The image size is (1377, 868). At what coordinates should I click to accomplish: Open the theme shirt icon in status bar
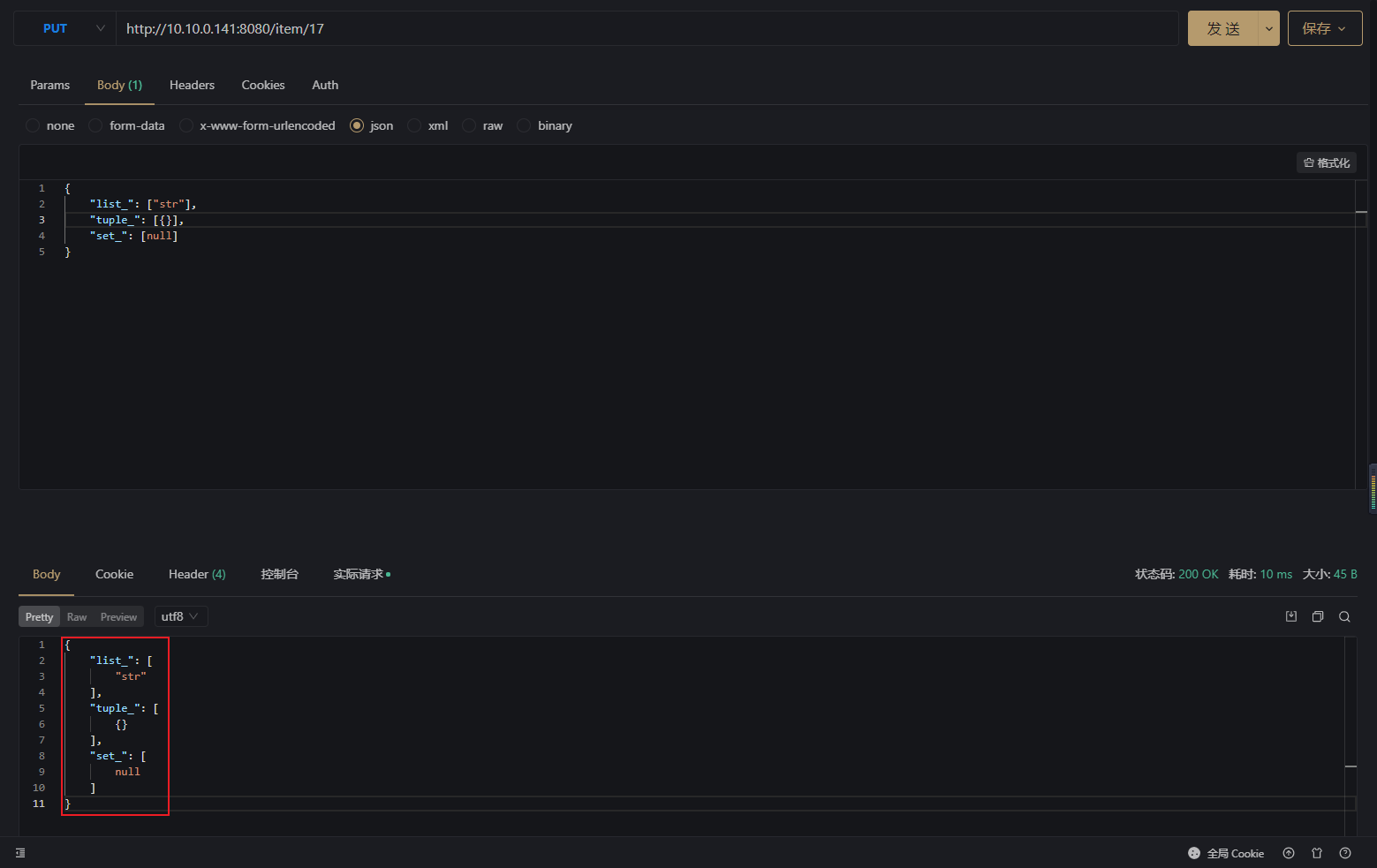tap(1317, 853)
